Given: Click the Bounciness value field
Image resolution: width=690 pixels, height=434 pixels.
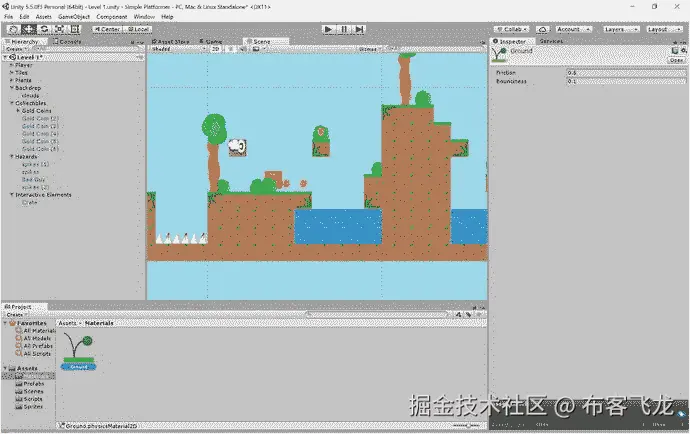Looking at the screenshot, I should [626, 81].
